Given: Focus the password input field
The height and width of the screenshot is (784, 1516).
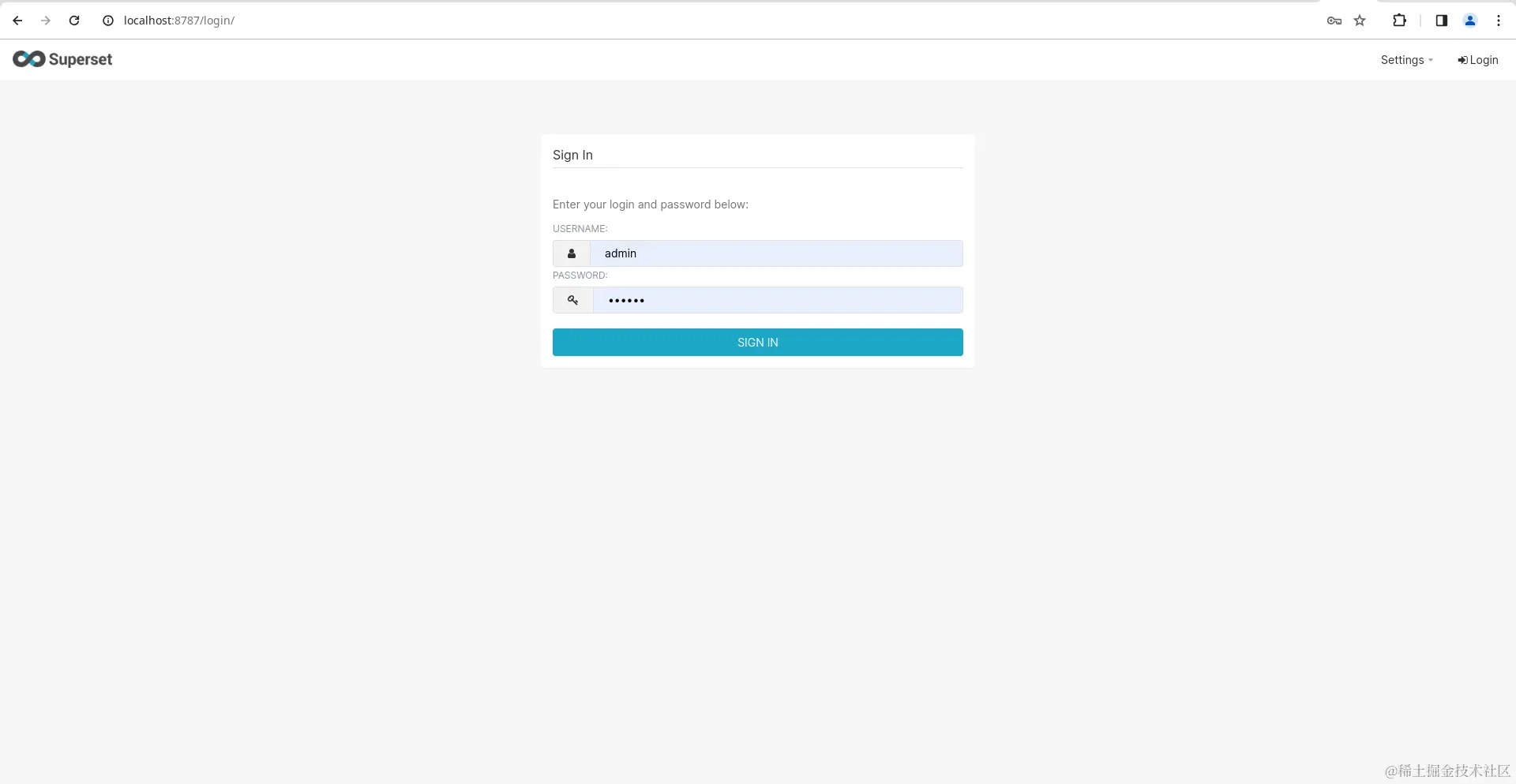Looking at the screenshot, I should pos(778,300).
